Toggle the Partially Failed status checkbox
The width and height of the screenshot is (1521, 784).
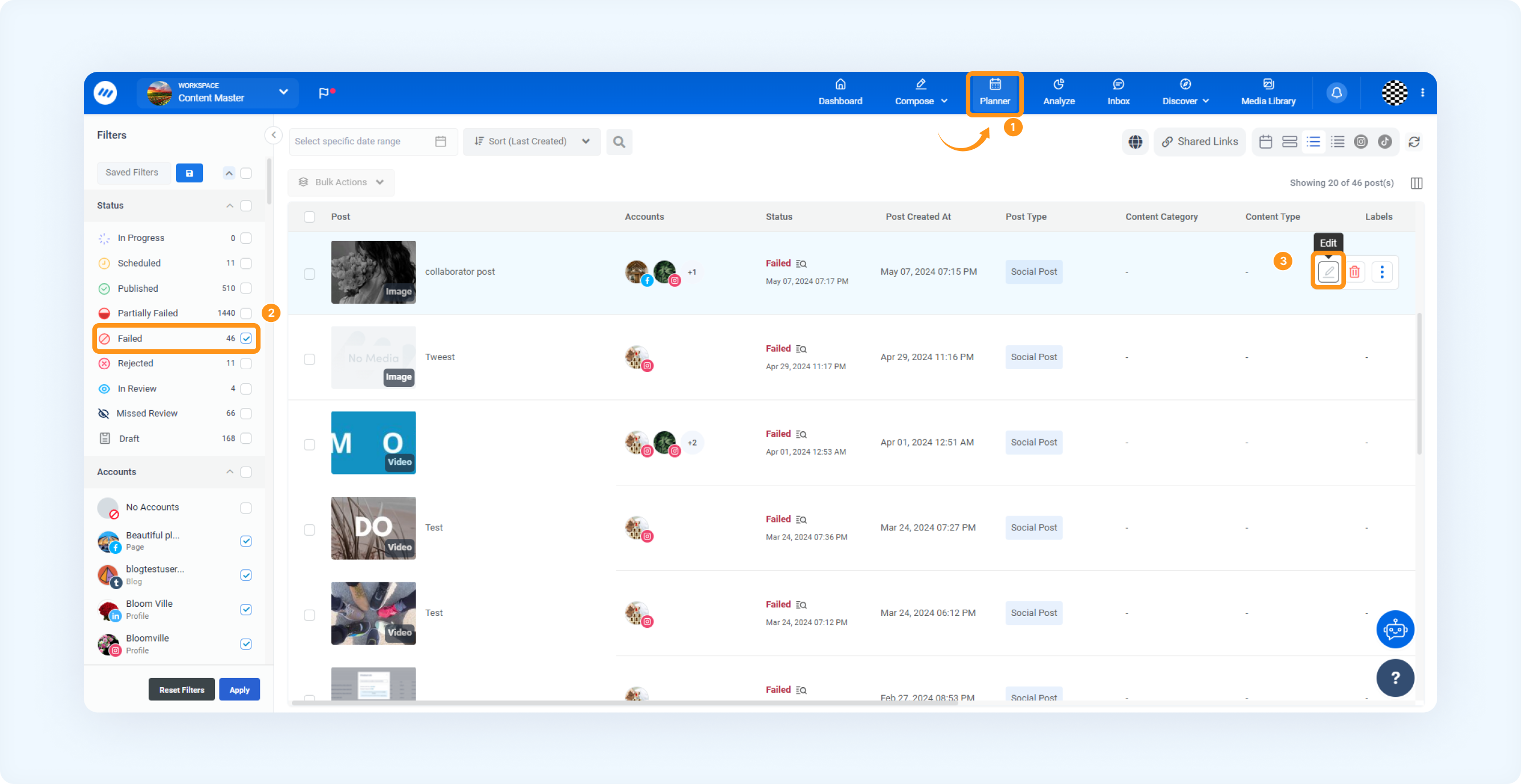[246, 313]
